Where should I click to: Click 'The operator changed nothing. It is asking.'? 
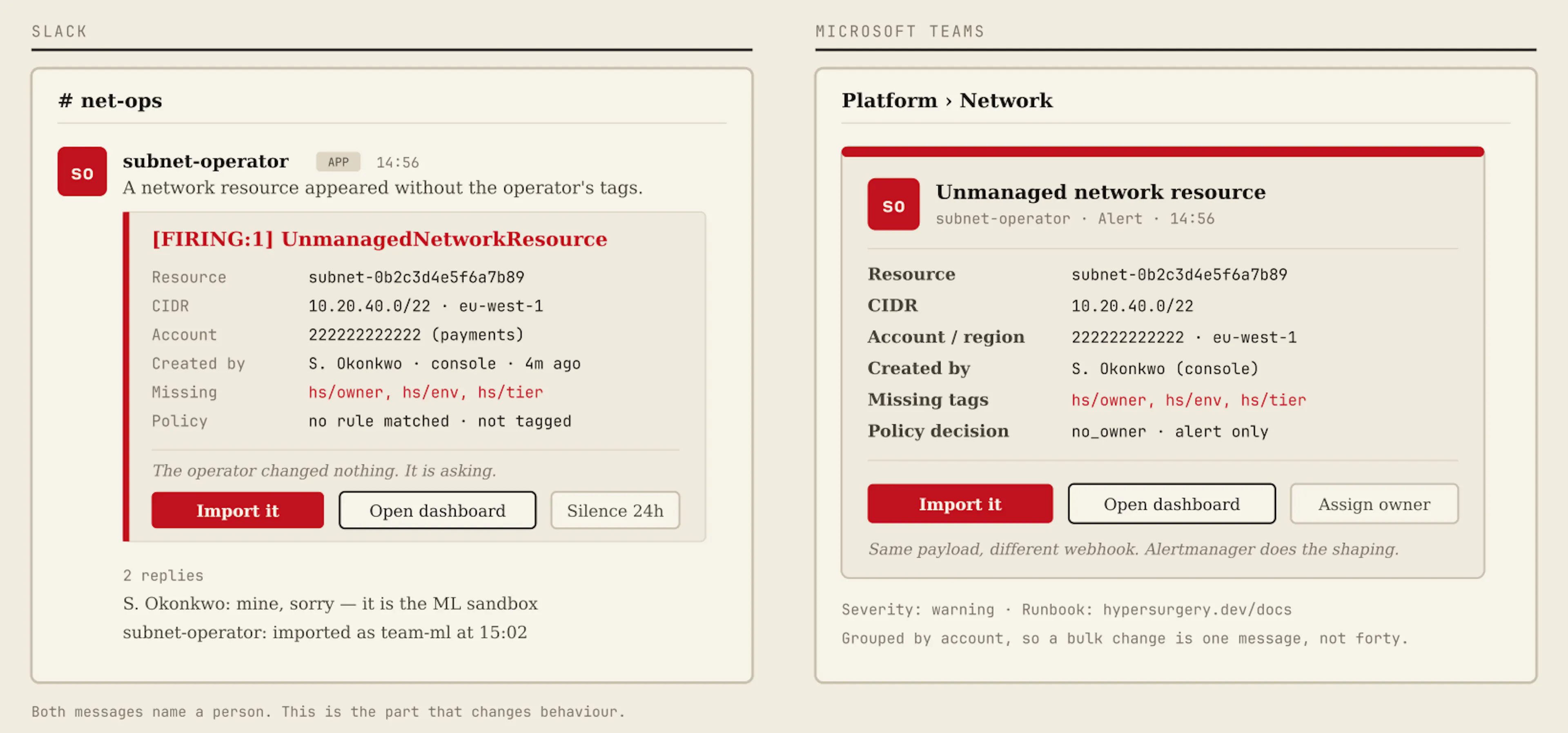pos(324,470)
